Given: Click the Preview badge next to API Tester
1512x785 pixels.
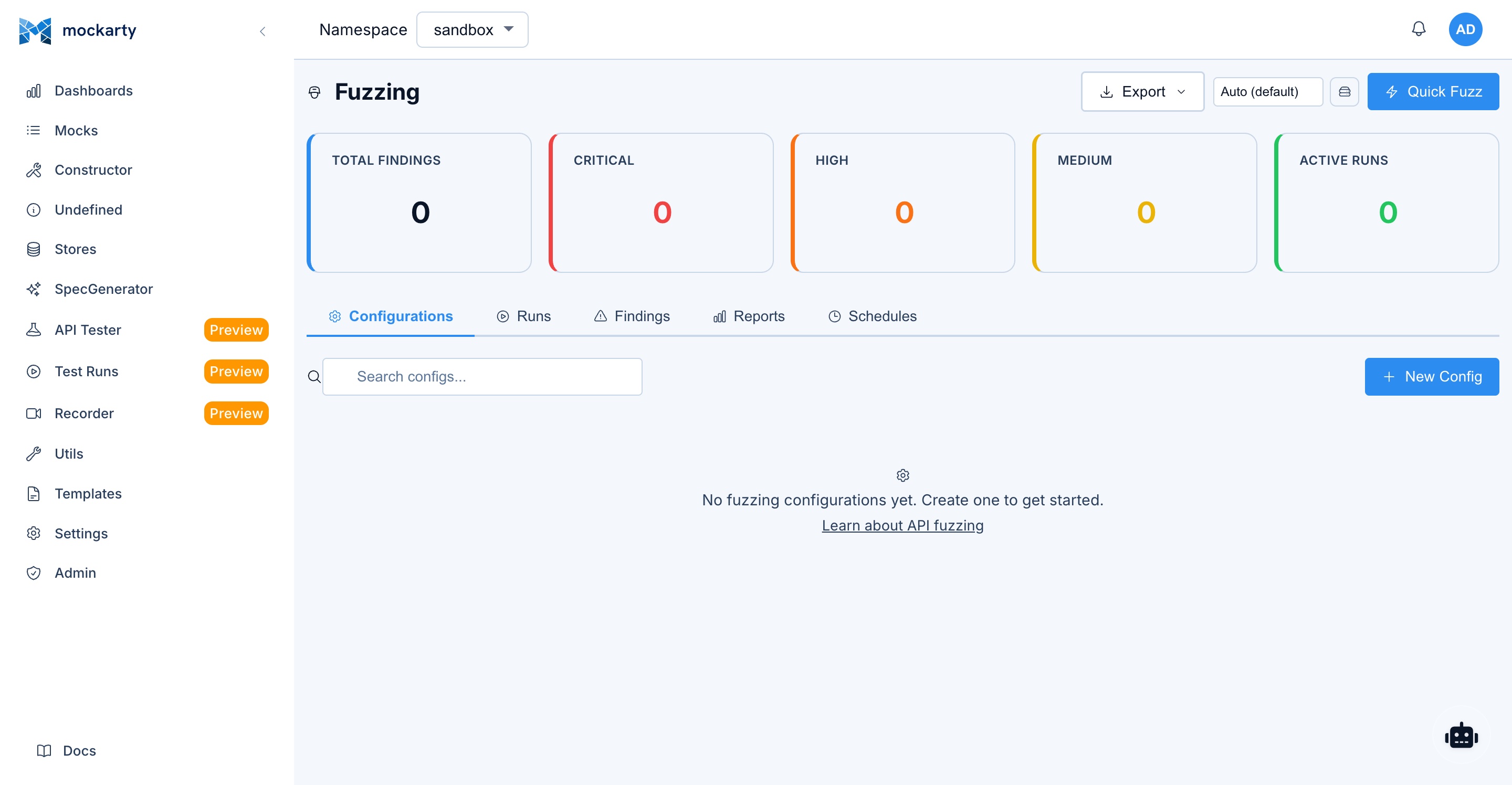Looking at the screenshot, I should click(x=236, y=330).
